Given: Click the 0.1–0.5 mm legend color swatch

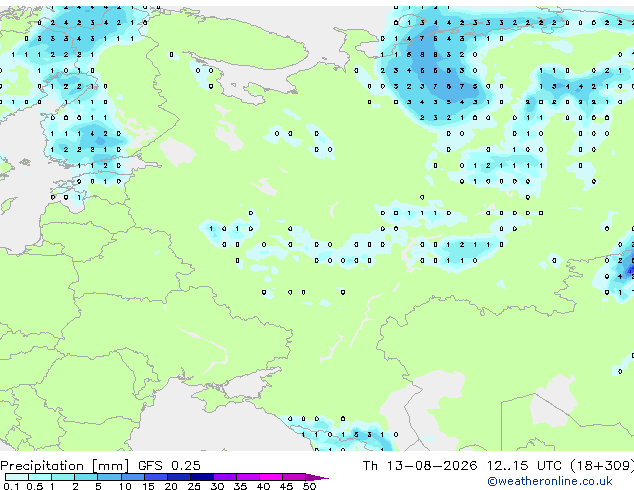Looking at the screenshot, I should [17, 477].
